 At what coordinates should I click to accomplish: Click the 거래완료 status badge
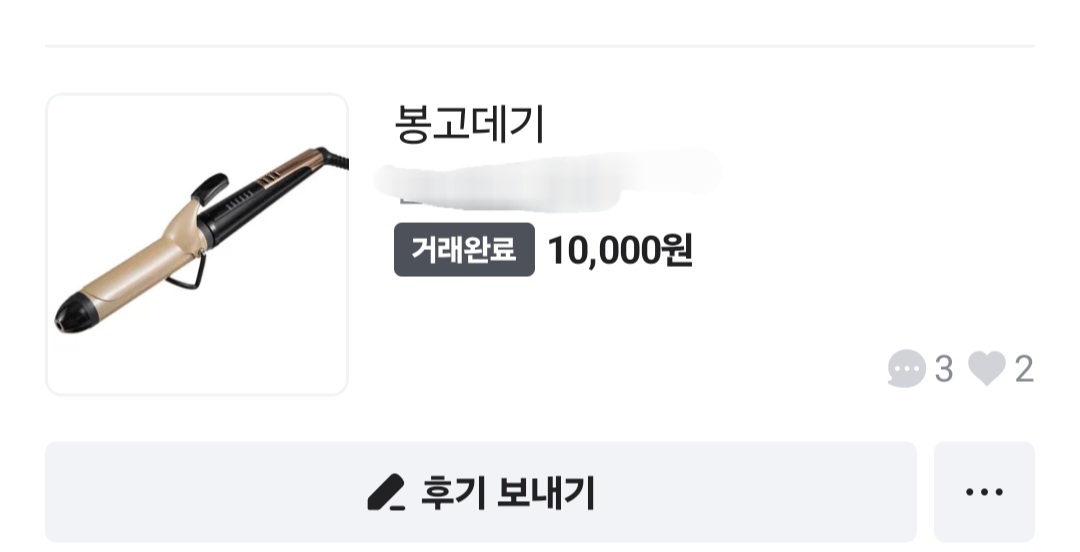pyautogui.click(x=464, y=250)
